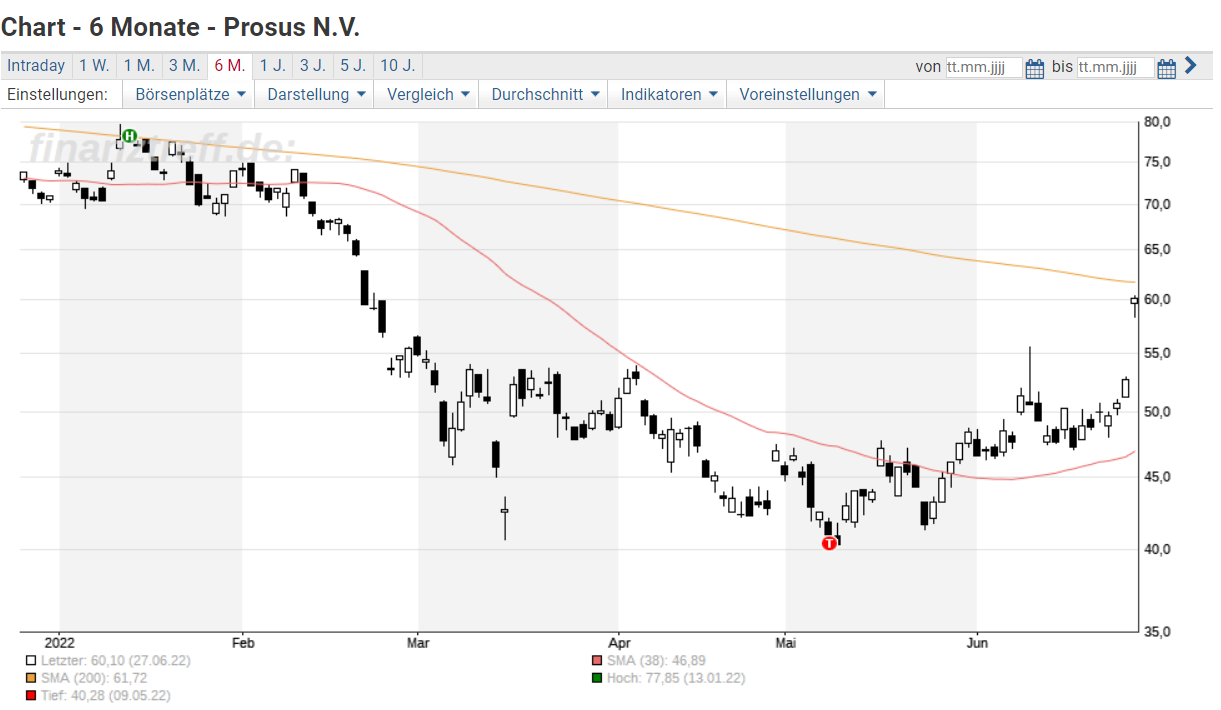Select the 10 J. timeframe tab
The image size is (1221, 710).
pos(397,66)
